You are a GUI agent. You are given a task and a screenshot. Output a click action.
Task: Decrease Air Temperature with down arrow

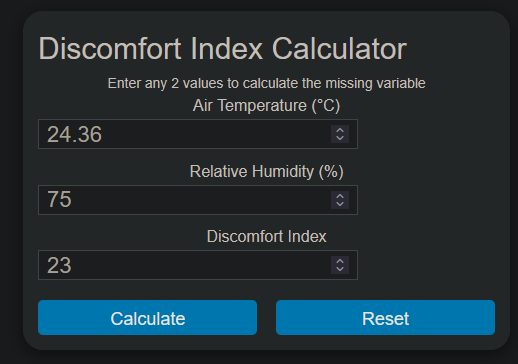click(340, 138)
